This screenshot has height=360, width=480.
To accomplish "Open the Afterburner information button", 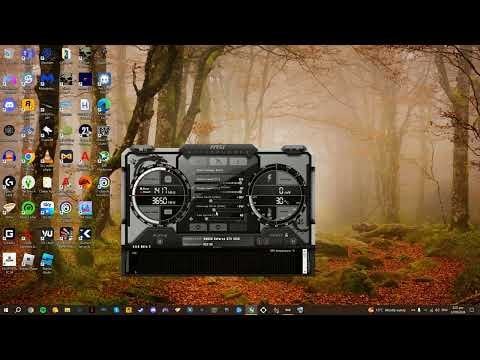I will (239, 162).
